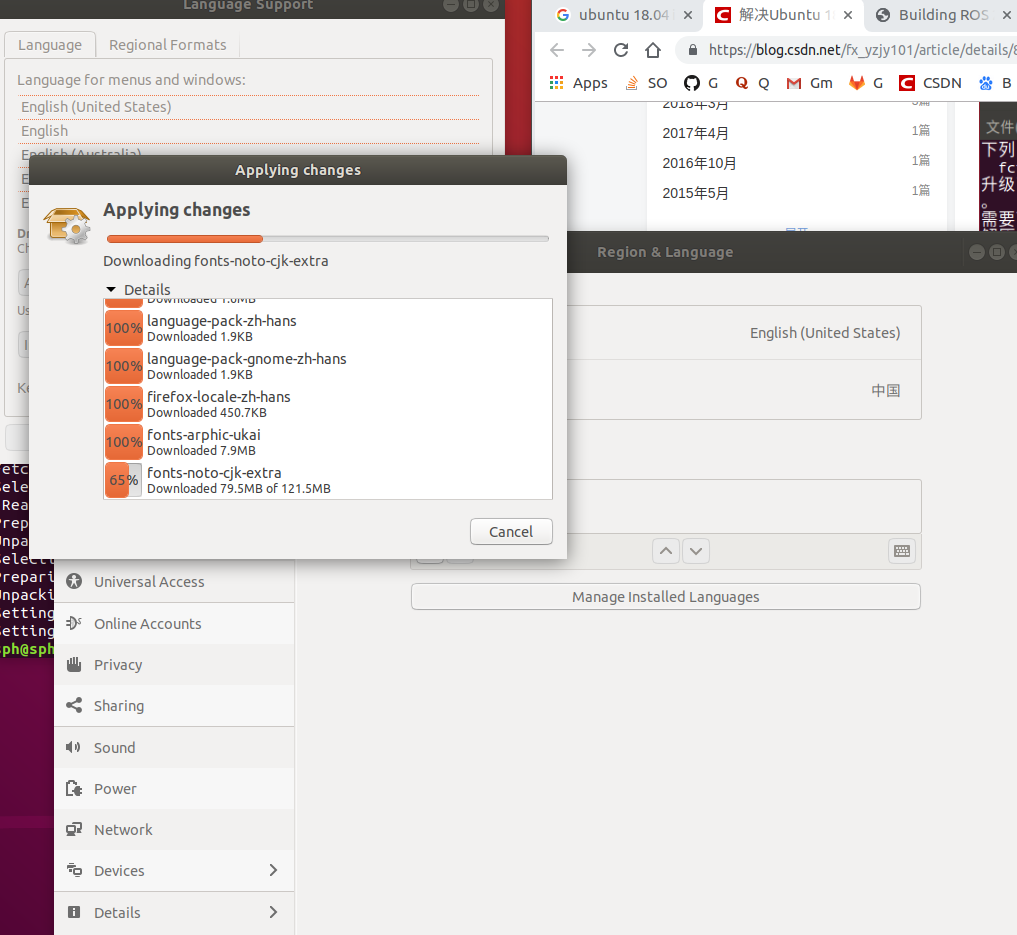Click the overall download progress bar

click(x=328, y=239)
